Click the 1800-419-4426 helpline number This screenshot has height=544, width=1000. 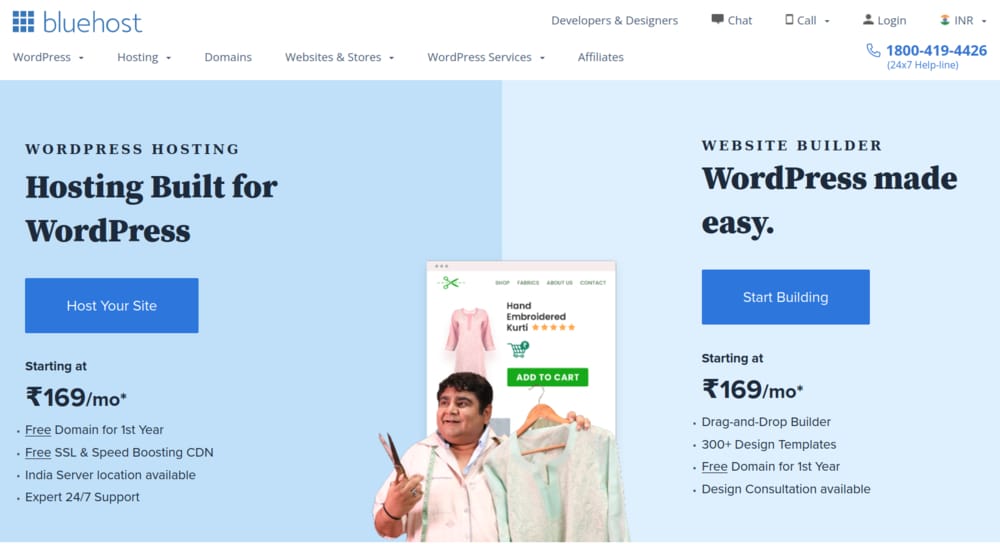pos(936,50)
